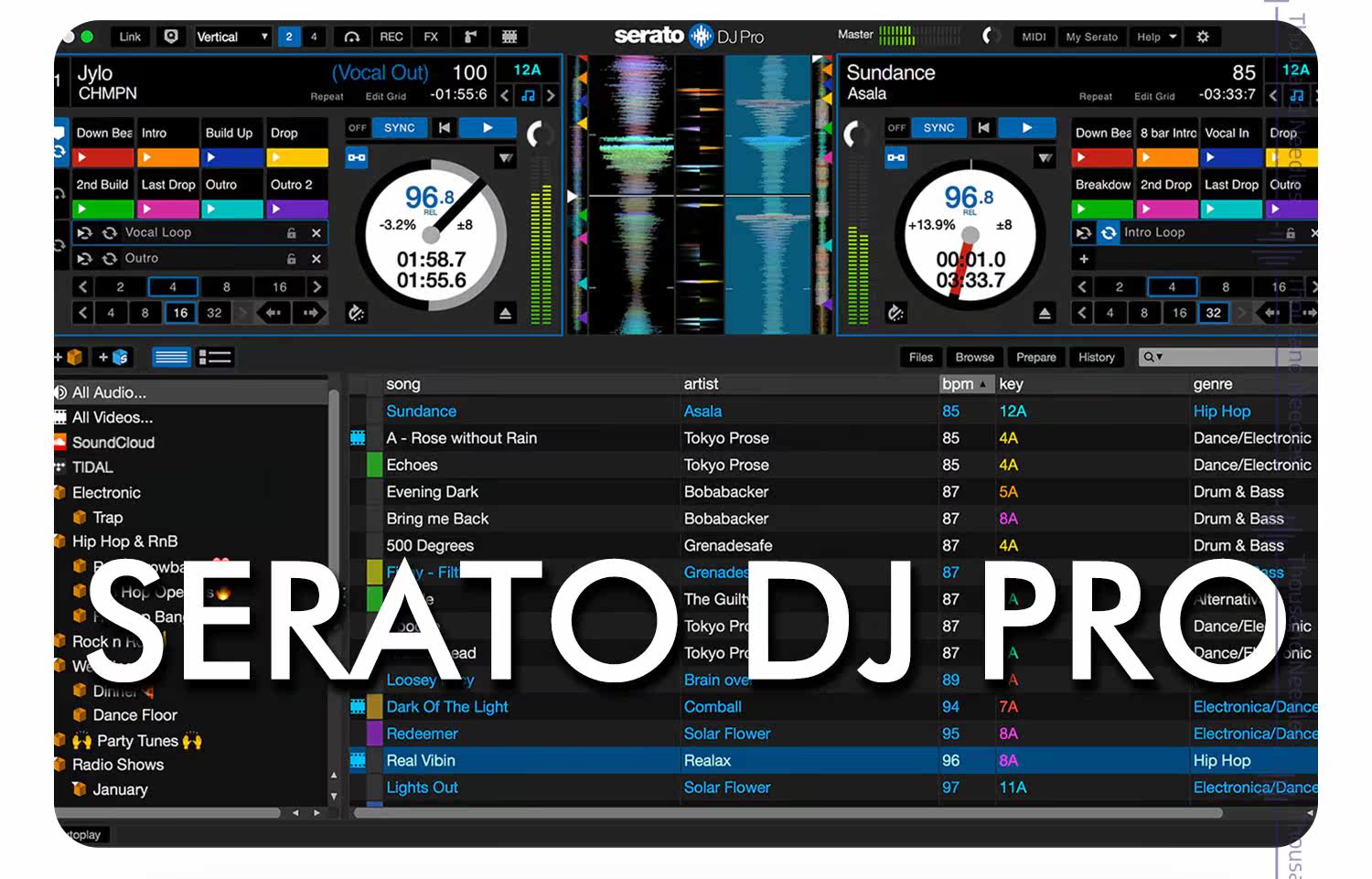Play the right deck track Sundance
Screen dimensions: 1372x879
point(1027,128)
